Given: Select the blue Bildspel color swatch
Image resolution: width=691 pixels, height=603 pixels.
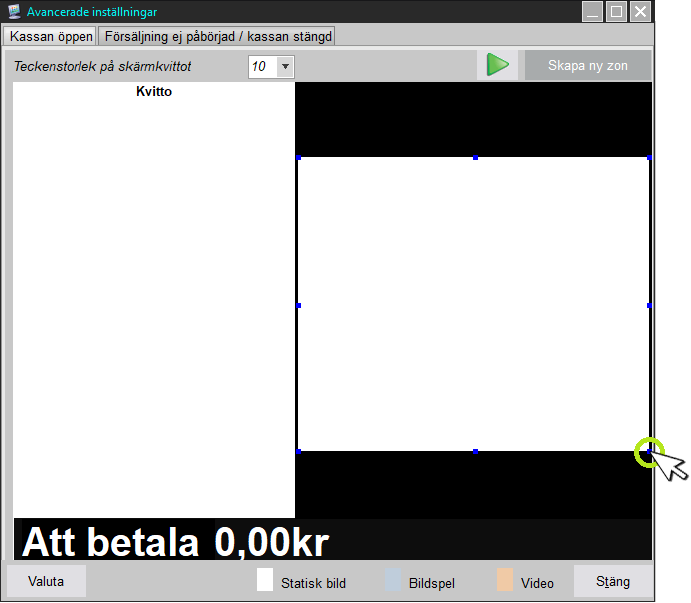Looking at the screenshot, I should pos(393,581).
